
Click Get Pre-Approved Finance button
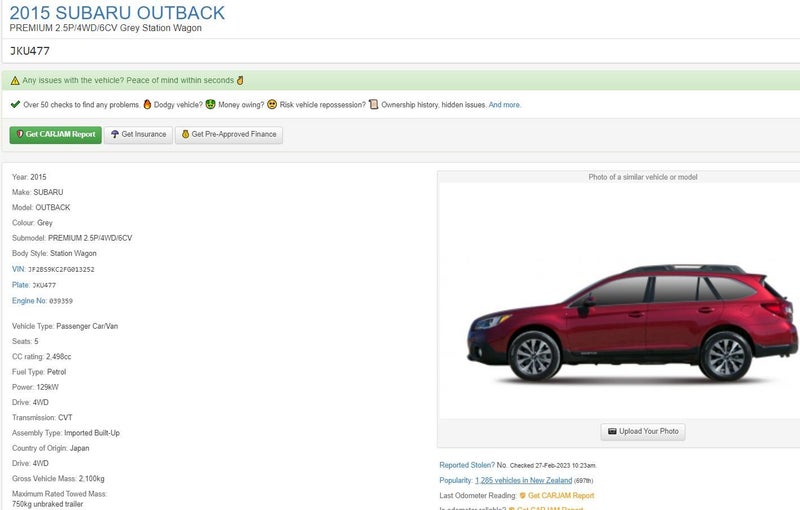pyautogui.click(x=229, y=135)
